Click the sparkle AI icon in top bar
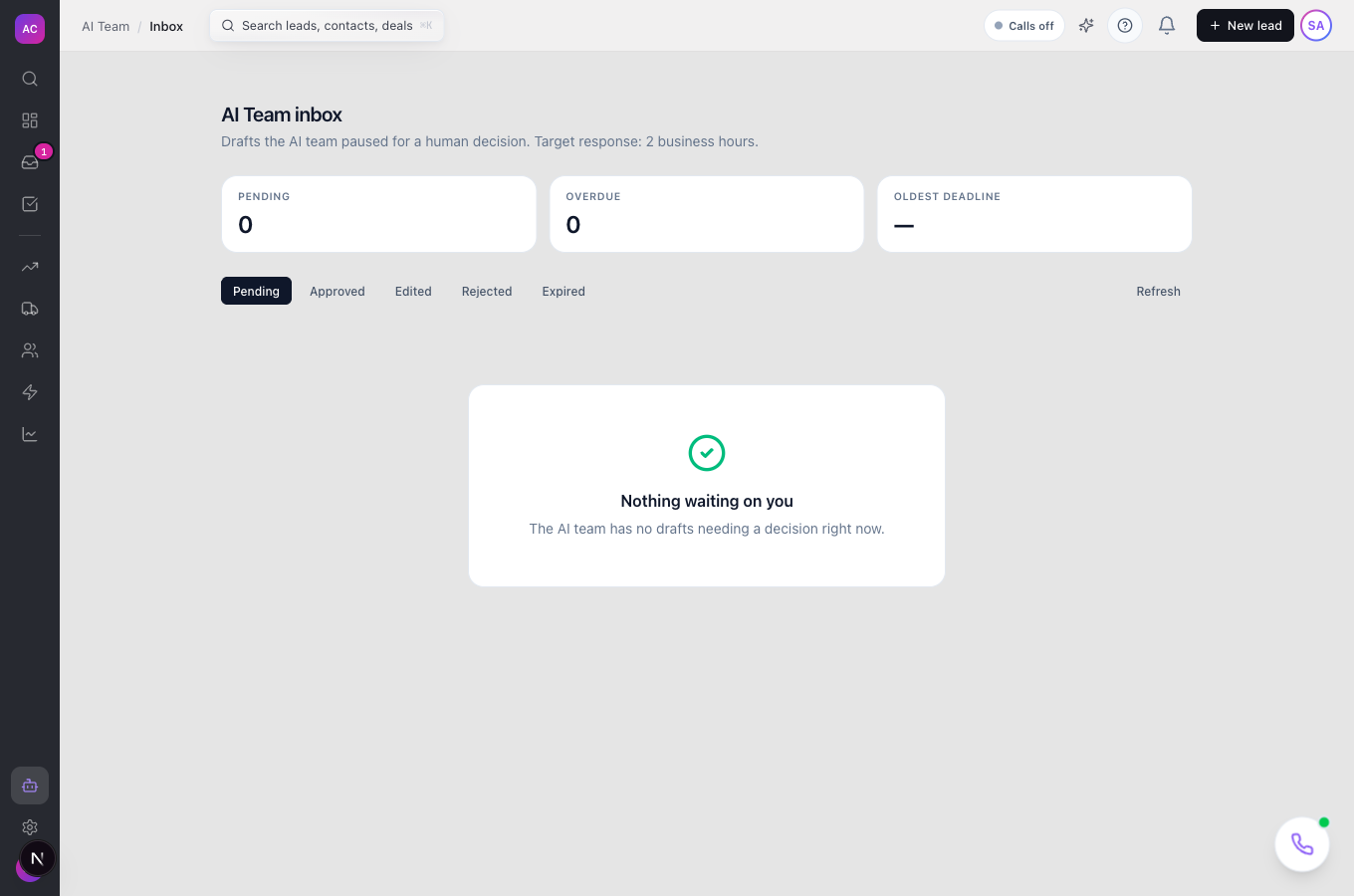 coord(1086,26)
